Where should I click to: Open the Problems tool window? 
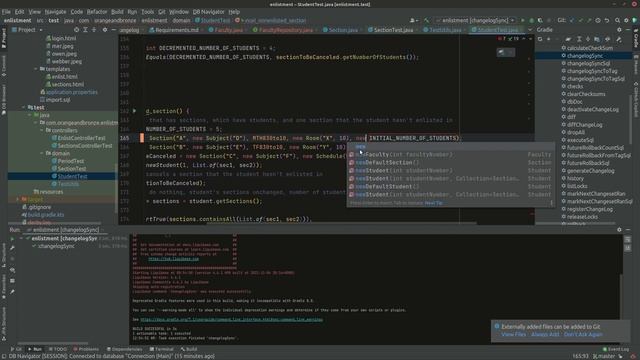point(86,349)
